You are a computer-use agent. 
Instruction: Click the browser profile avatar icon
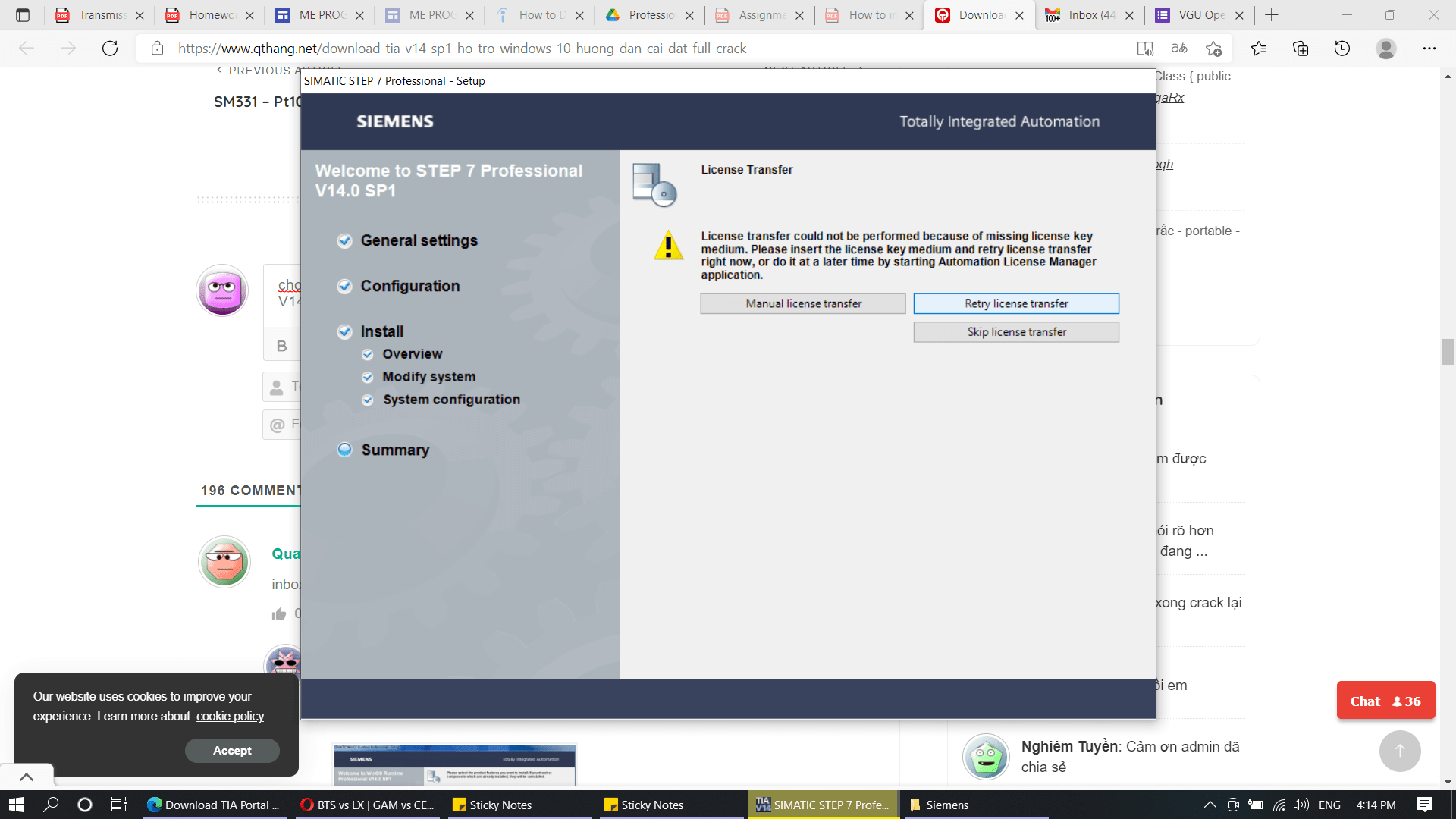click(1385, 49)
